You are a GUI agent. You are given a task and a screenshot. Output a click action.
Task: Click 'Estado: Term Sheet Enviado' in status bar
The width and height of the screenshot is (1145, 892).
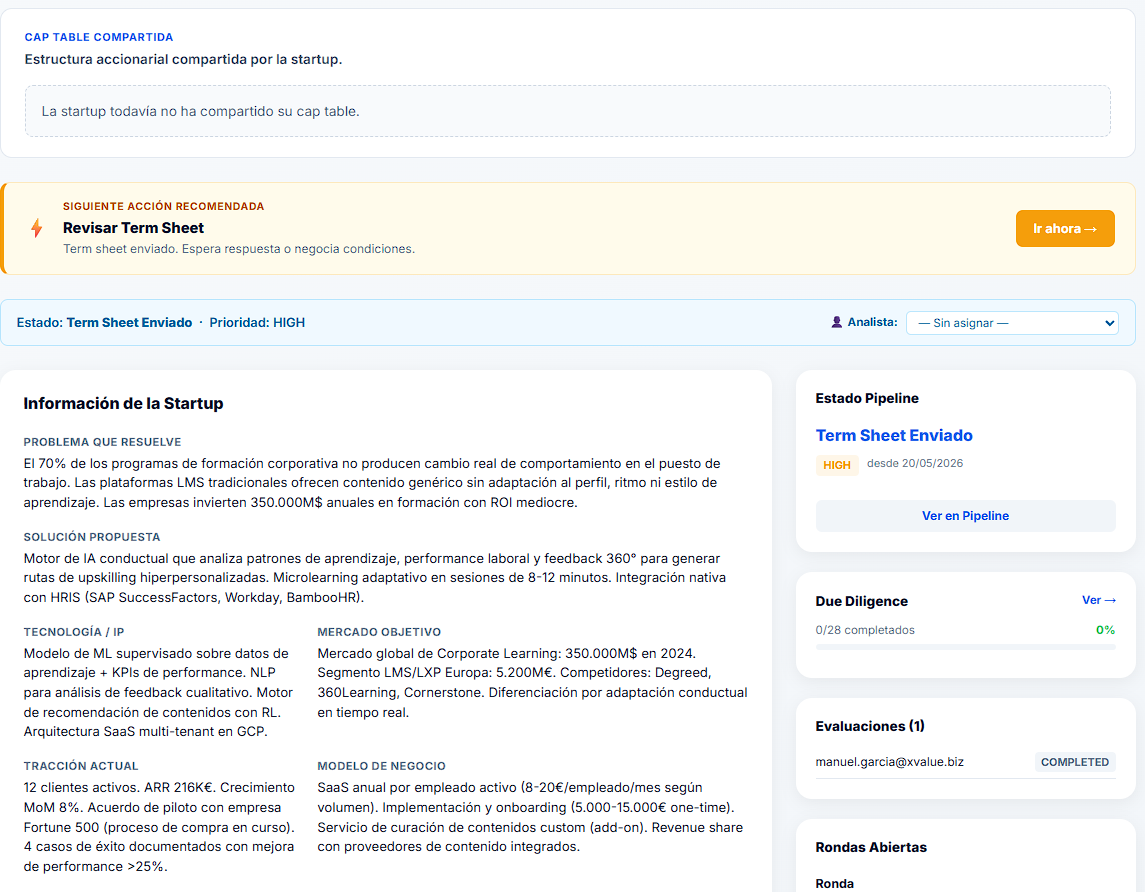tap(104, 323)
